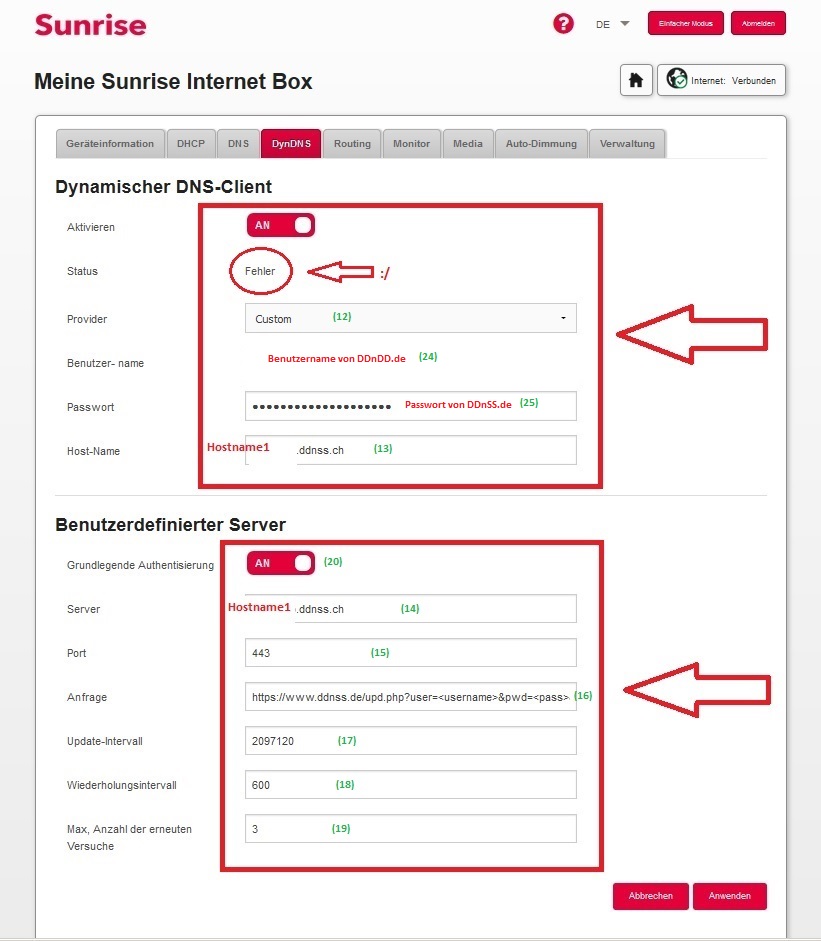The width and height of the screenshot is (821, 941).
Task: Click the Host-Name input field
Action: [x=410, y=450]
